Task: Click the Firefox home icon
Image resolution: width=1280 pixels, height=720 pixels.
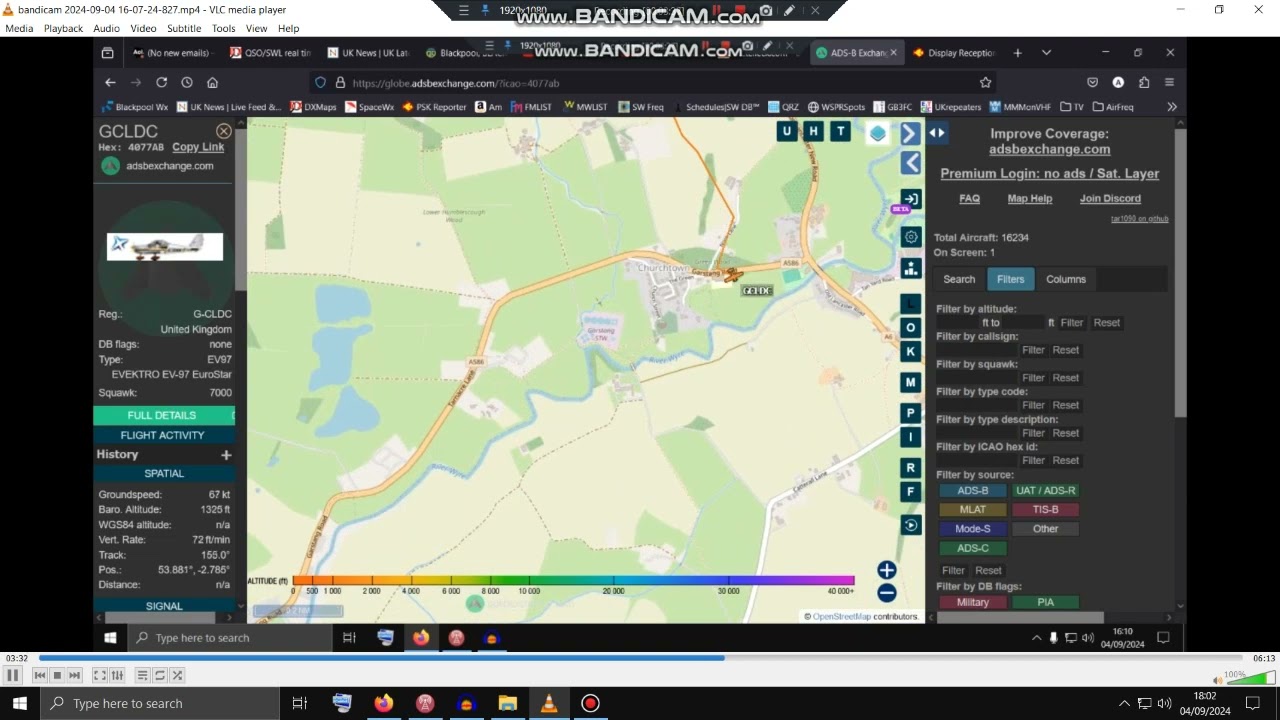Action: [212, 82]
